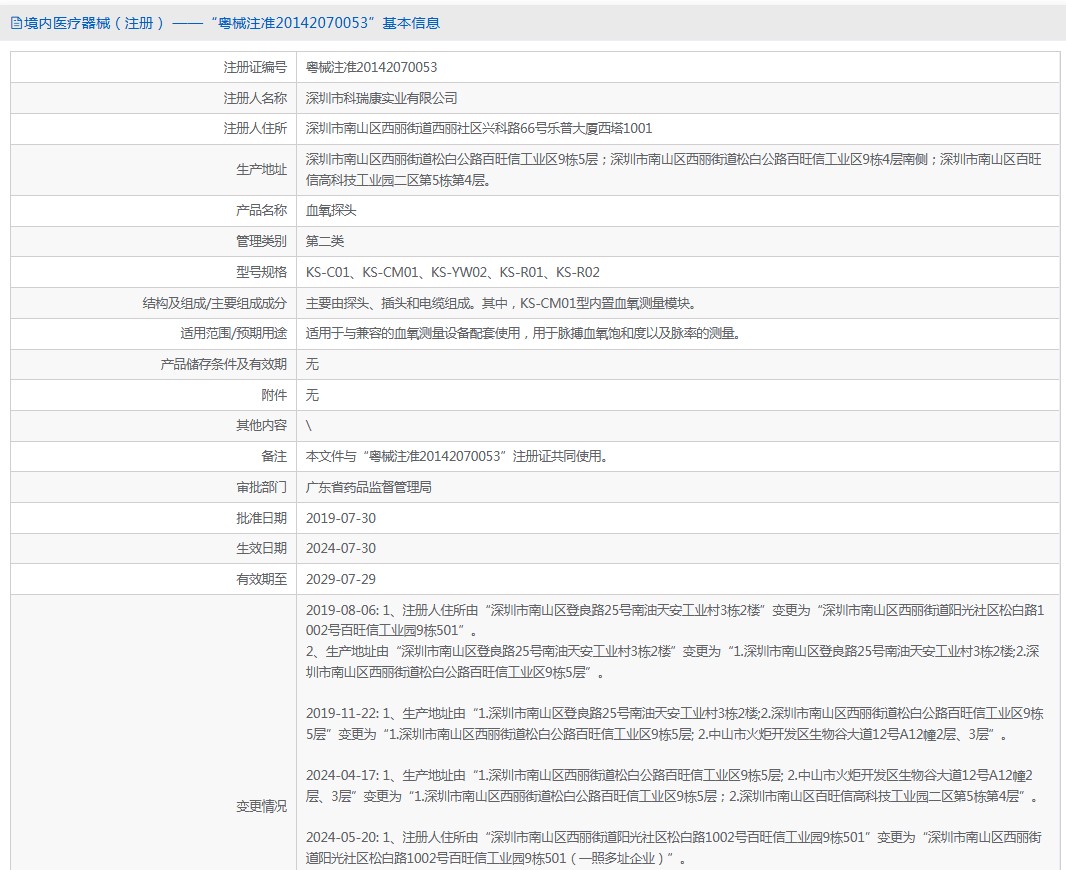Viewport: 1066px width, 870px height.
Task: Select the change entry dated 2019-08-06
Action: (674, 621)
